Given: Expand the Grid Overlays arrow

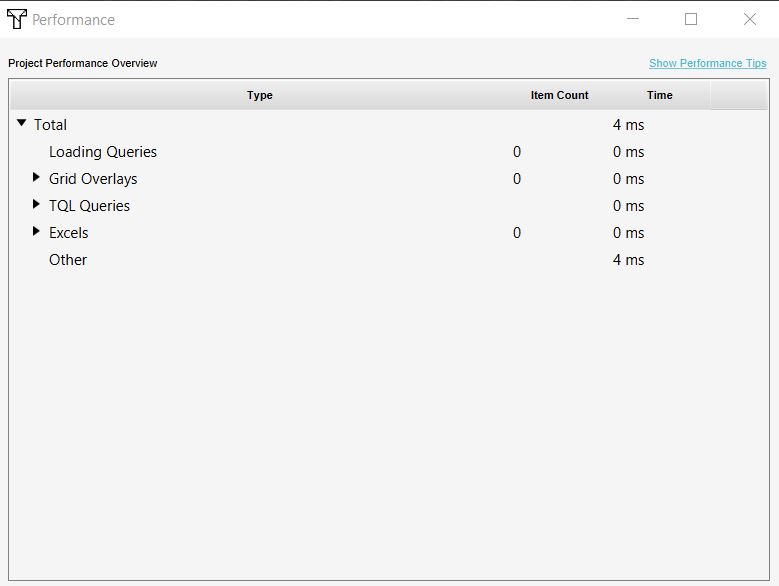Looking at the screenshot, I should pyautogui.click(x=37, y=178).
